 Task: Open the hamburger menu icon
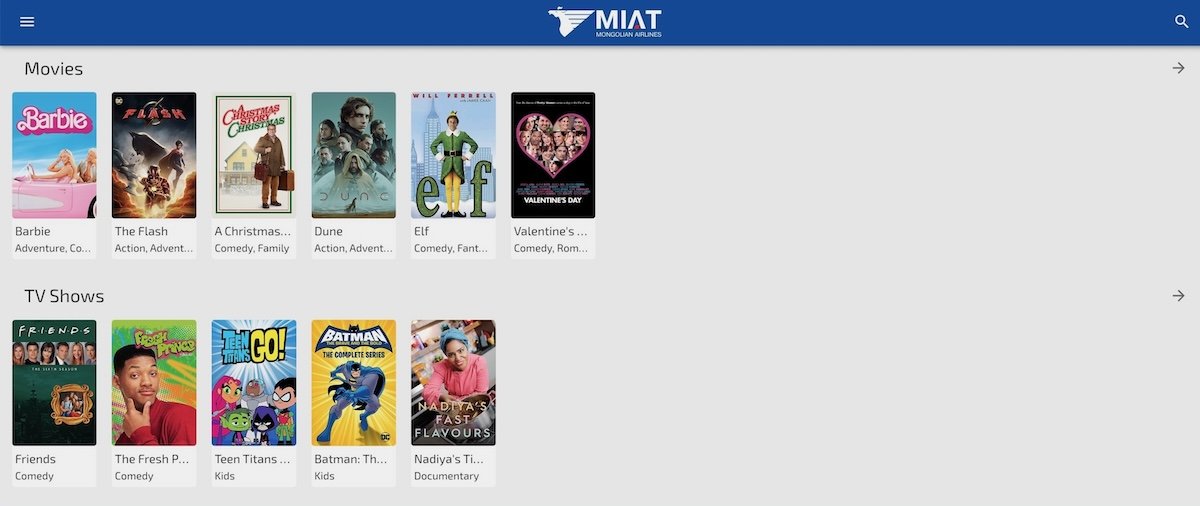pyautogui.click(x=27, y=22)
